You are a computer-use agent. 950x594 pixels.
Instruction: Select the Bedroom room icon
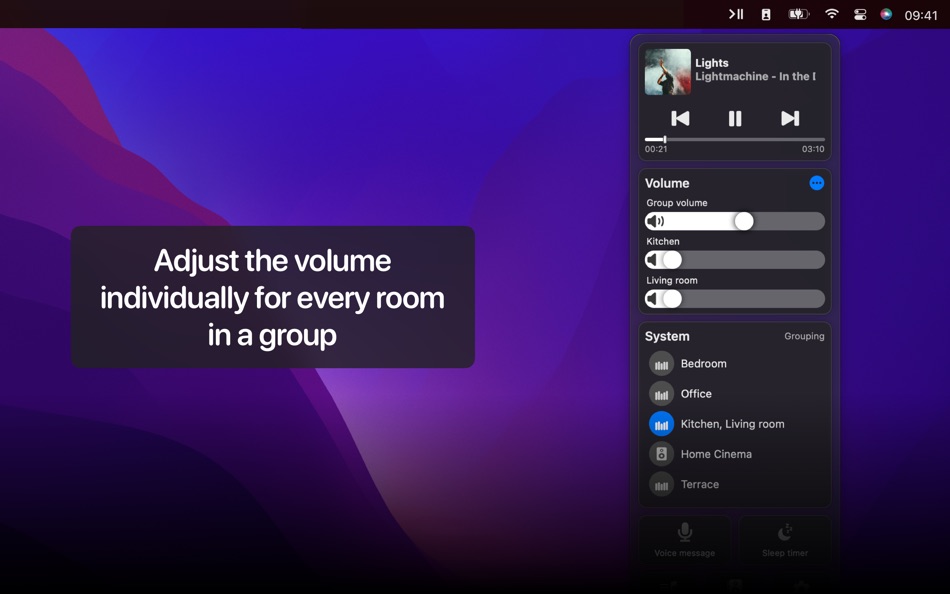662,364
